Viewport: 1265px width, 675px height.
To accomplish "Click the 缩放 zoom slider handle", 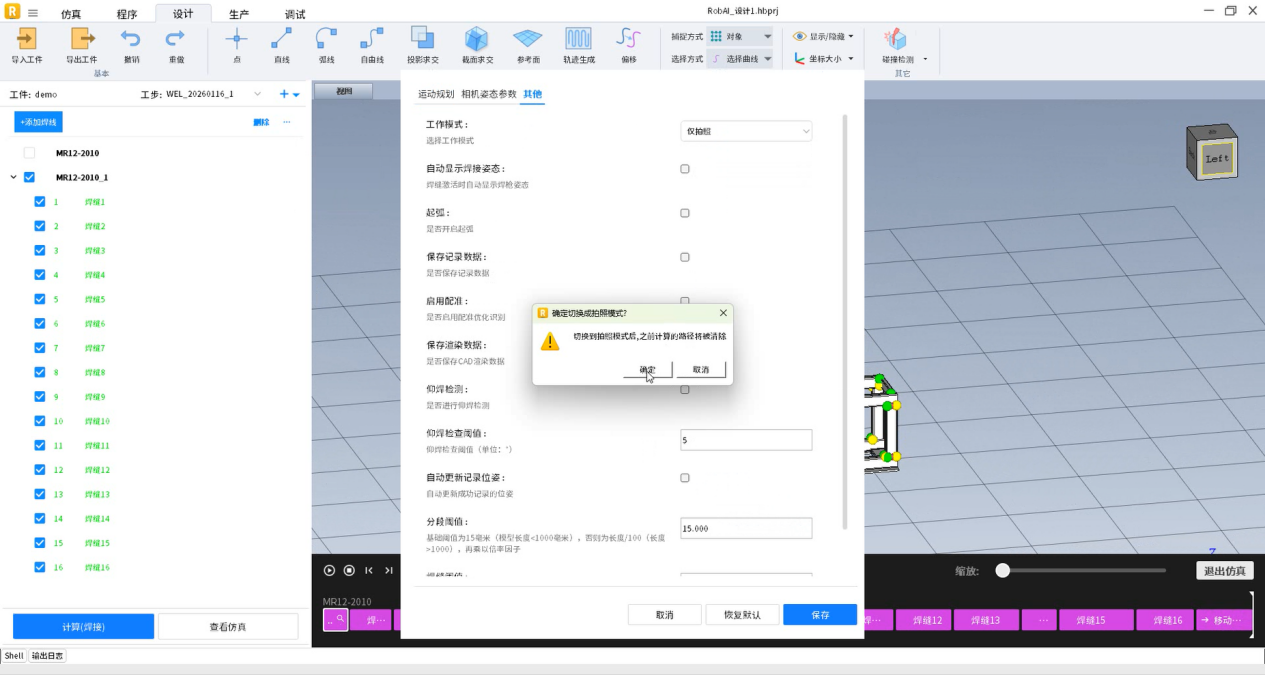I will [1002, 570].
